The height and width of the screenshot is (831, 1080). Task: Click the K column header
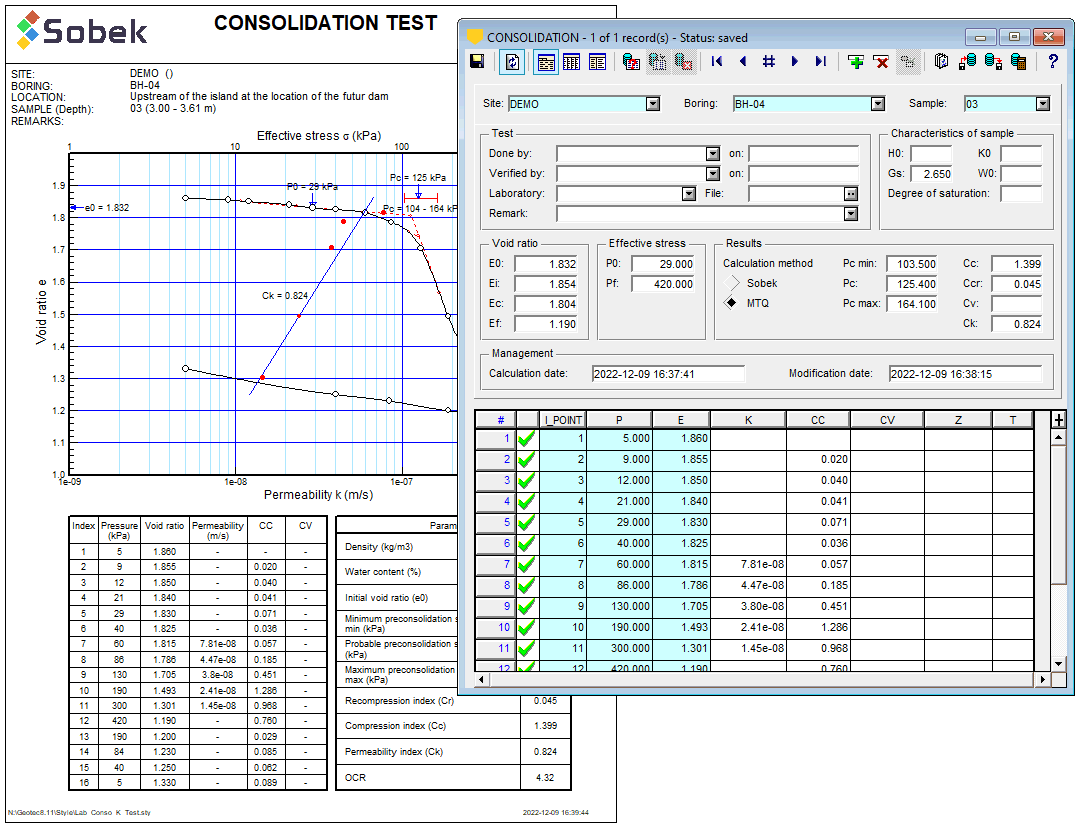pyautogui.click(x=748, y=420)
